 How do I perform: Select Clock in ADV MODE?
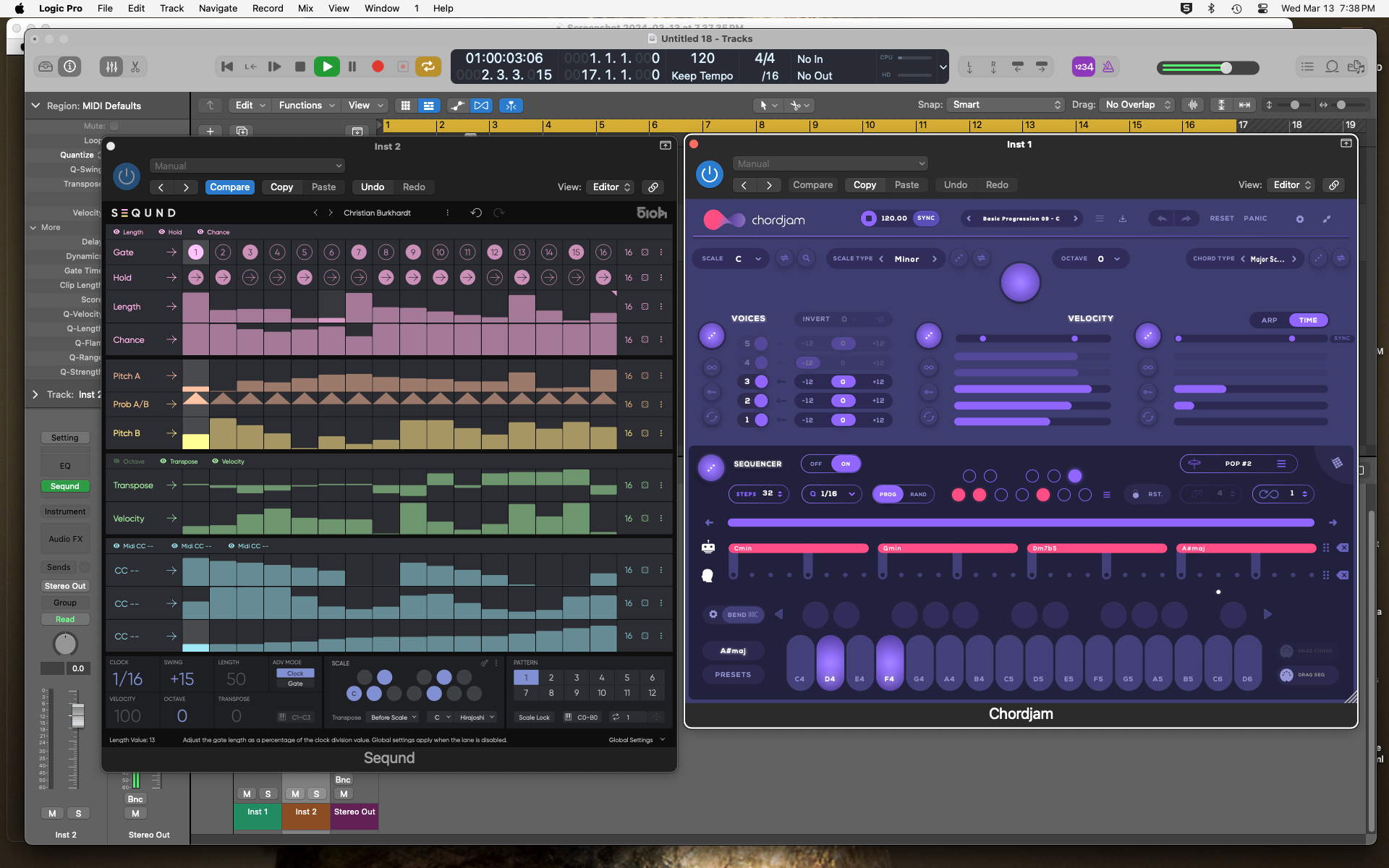pyautogui.click(x=295, y=673)
